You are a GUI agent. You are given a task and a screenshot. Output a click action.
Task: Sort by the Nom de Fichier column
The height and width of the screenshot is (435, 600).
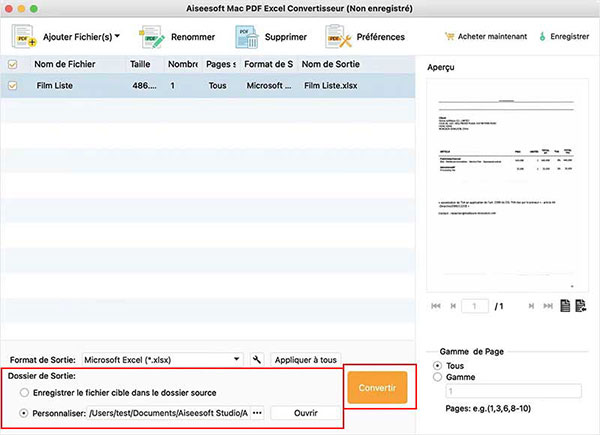coord(65,64)
